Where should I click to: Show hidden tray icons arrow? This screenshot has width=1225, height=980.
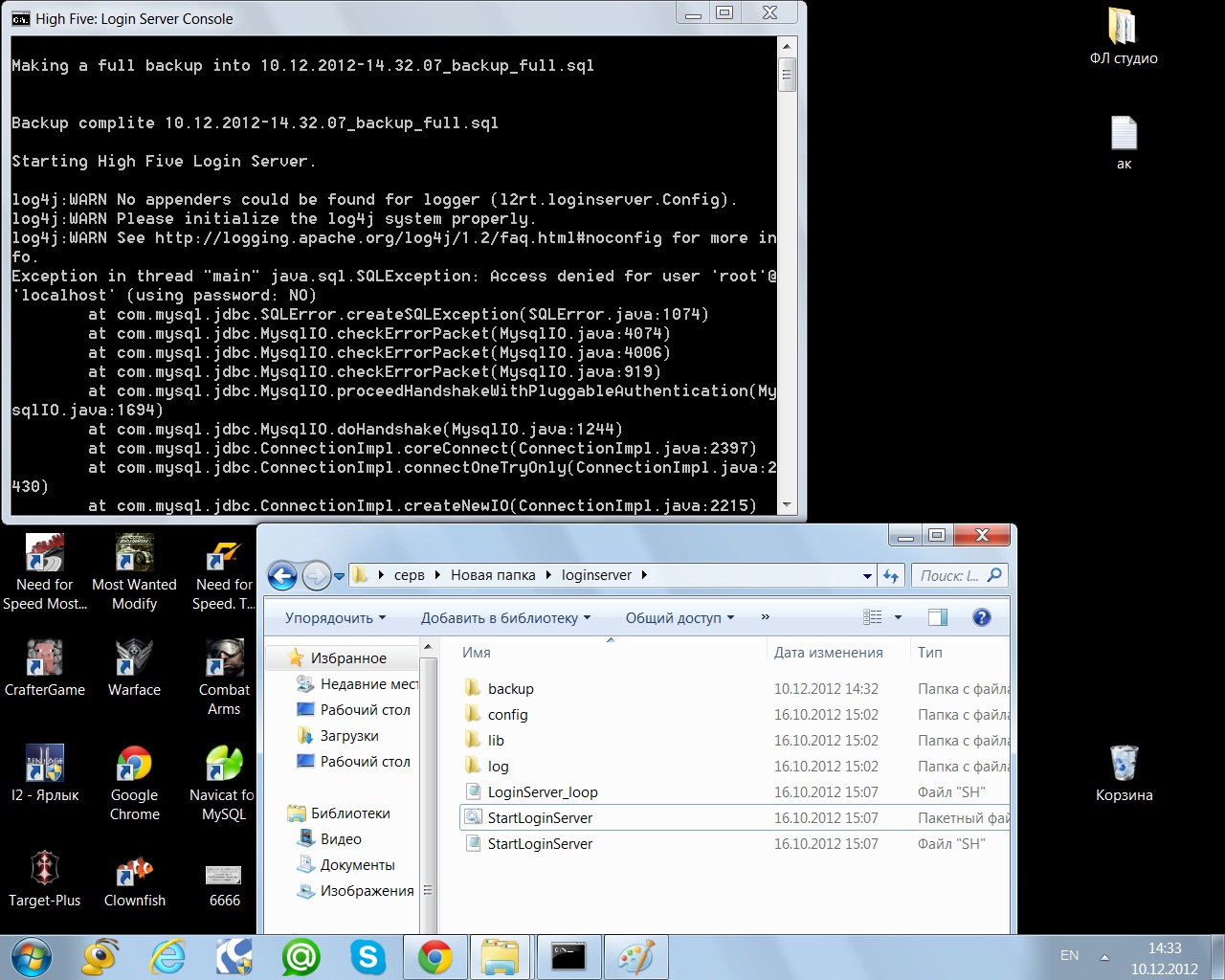coord(1104,956)
